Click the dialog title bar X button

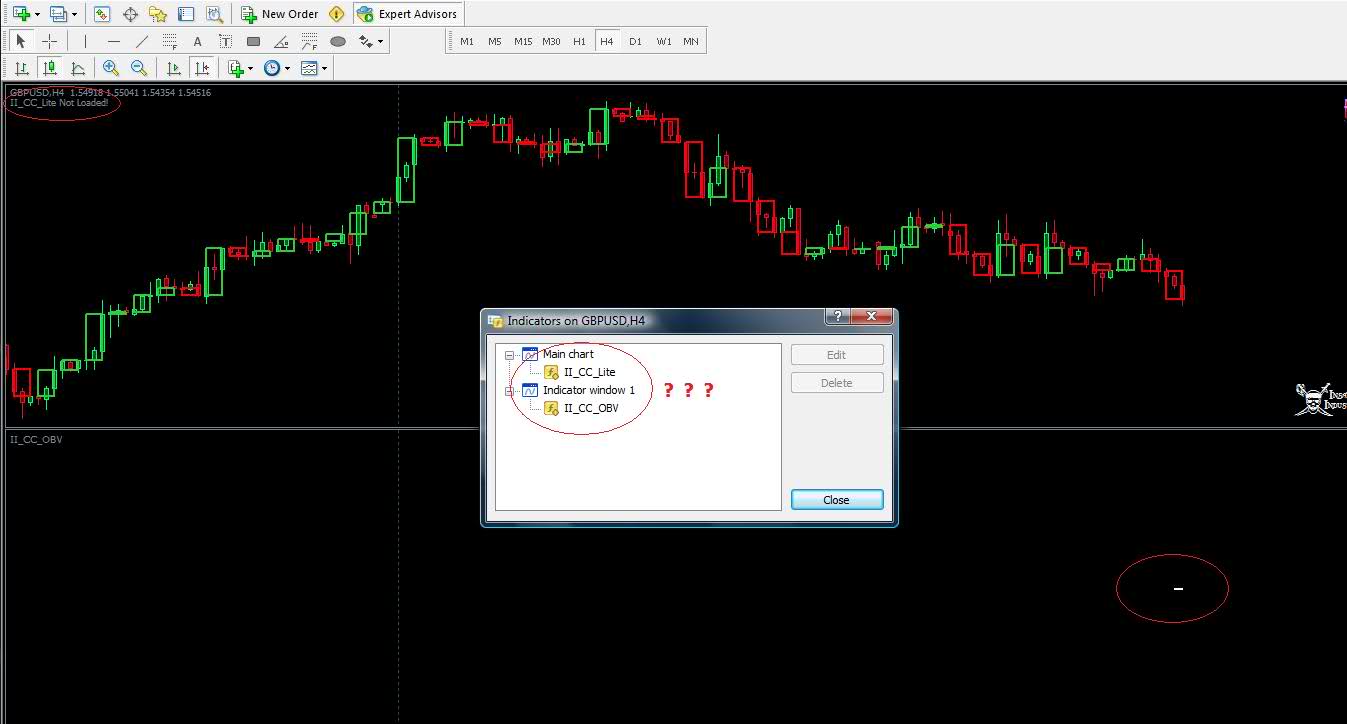tap(872, 317)
